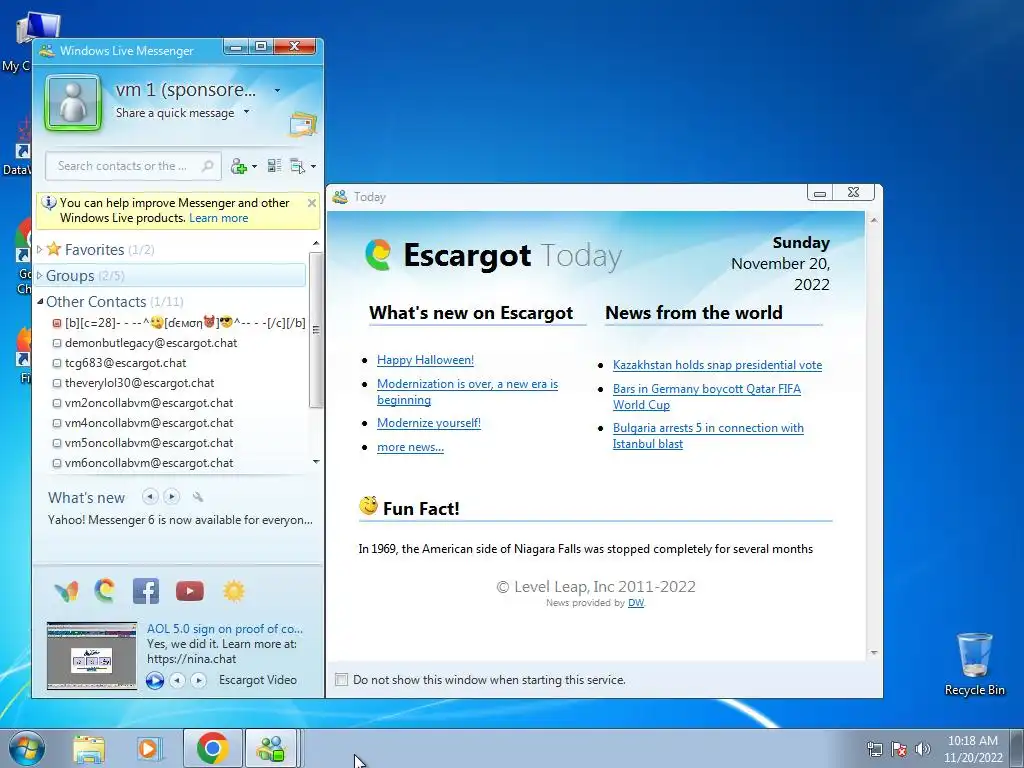The width and height of the screenshot is (1024, 768).
Task: Check Do not show this window checkbox
Action: 341,680
